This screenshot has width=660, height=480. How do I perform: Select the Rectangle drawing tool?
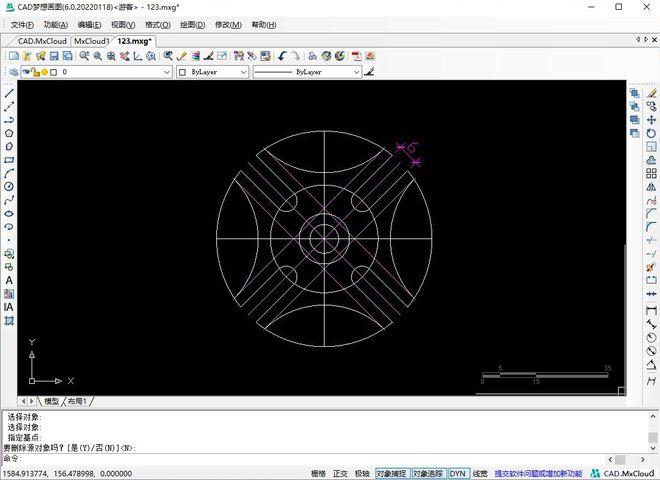[x=9, y=159]
